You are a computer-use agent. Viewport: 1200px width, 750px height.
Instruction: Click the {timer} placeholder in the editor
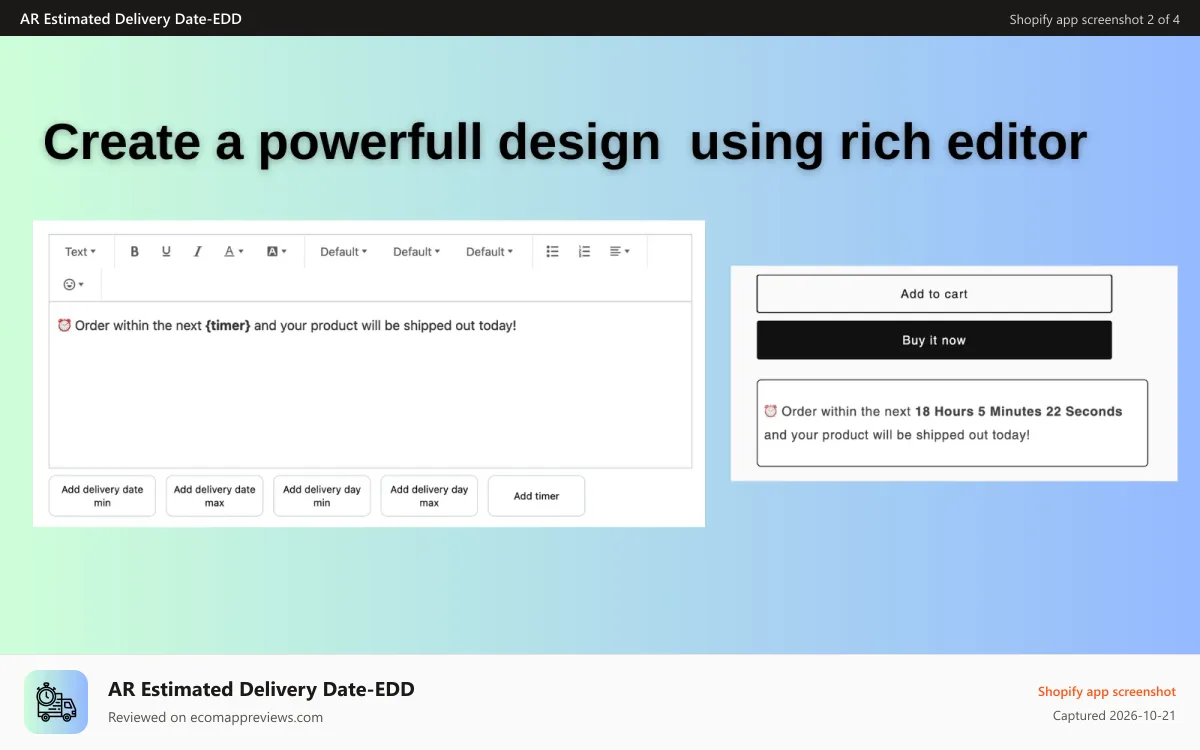click(228, 326)
